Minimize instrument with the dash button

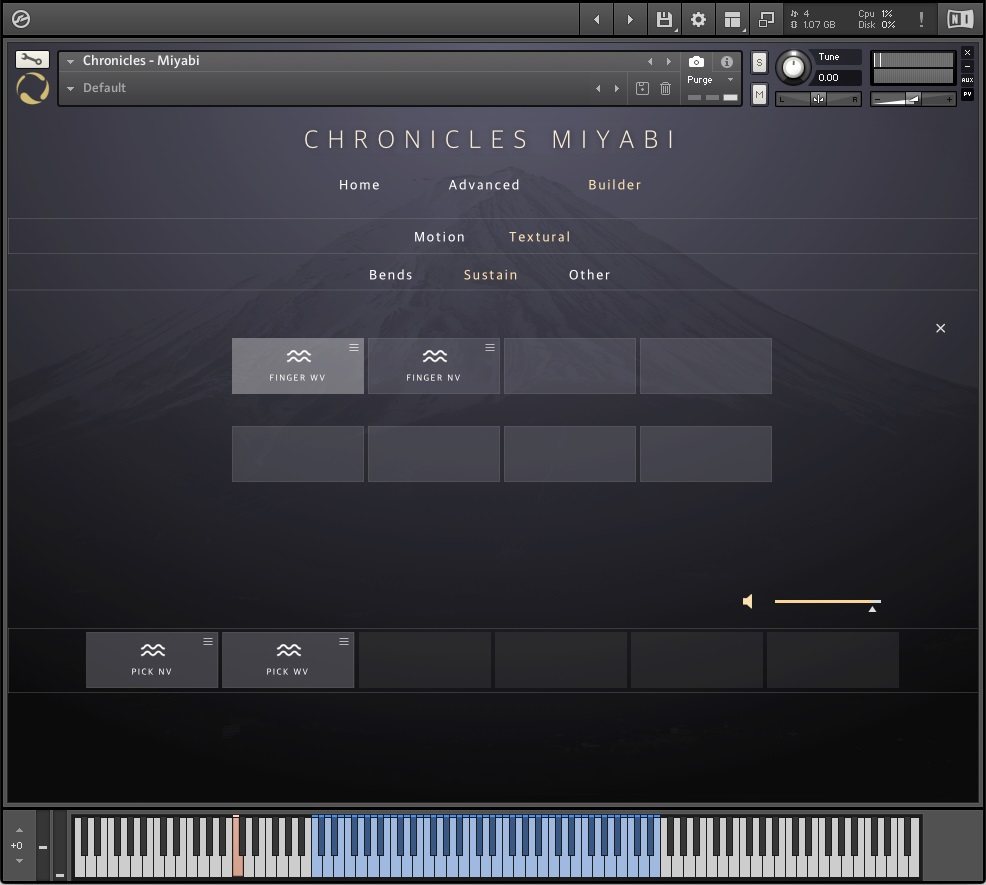[967, 66]
